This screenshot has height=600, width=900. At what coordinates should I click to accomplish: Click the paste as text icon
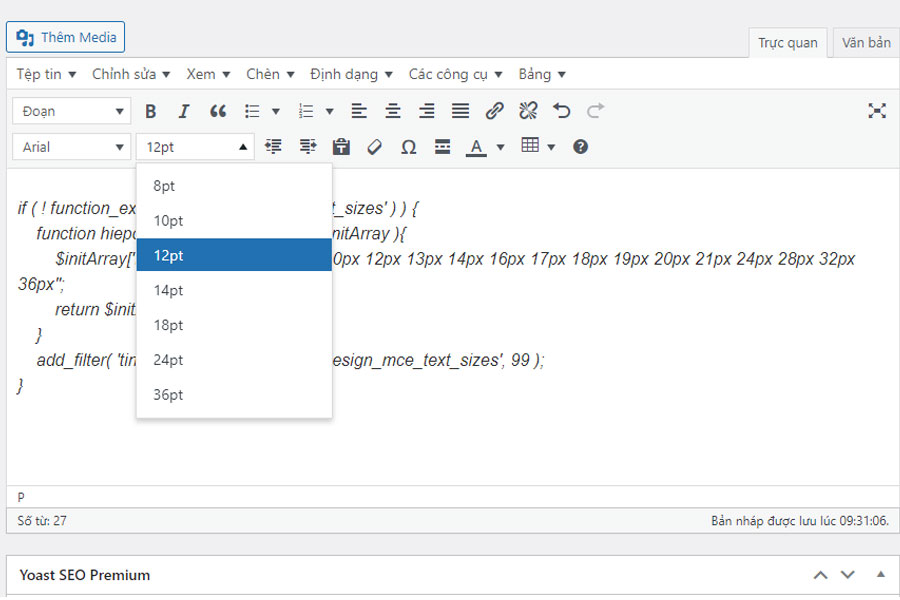tap(341, 147)
